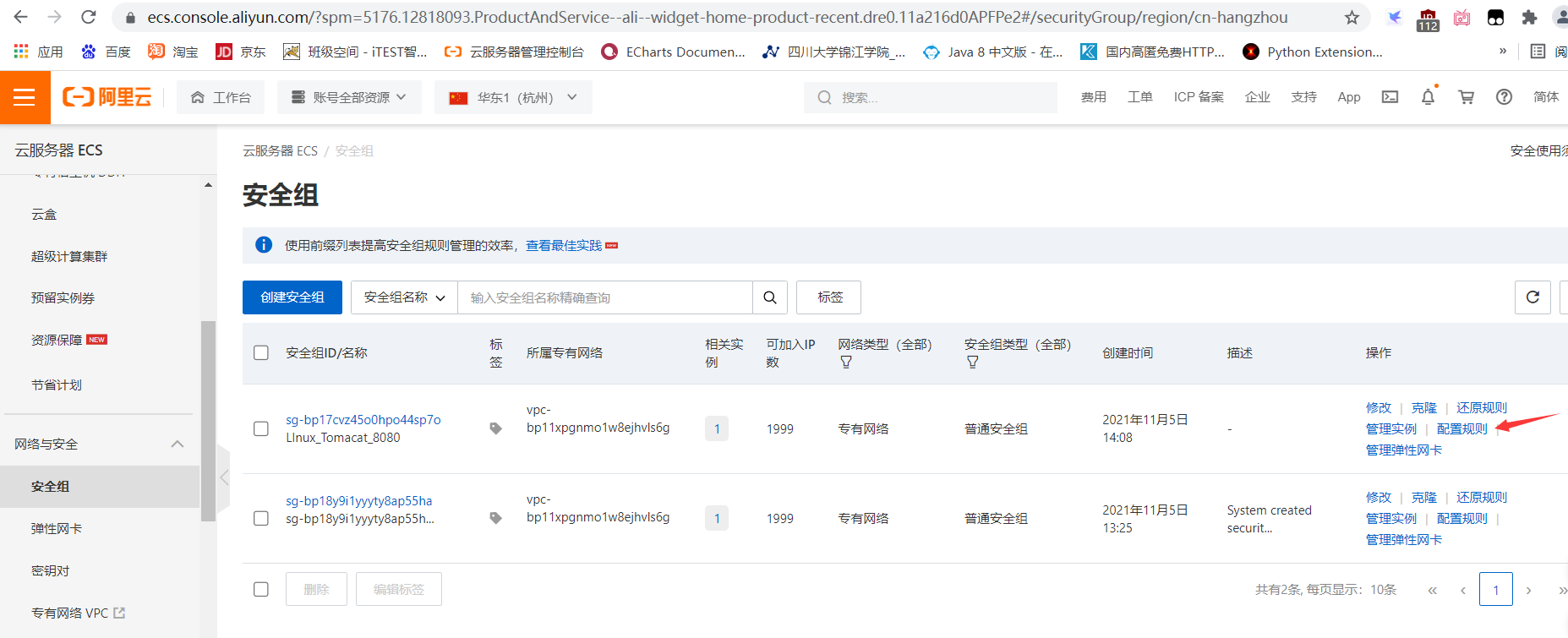Image resolution: width=1568 pixels, height=638 pixels.
Task: Open the shopping cart
Action: 1466,97
